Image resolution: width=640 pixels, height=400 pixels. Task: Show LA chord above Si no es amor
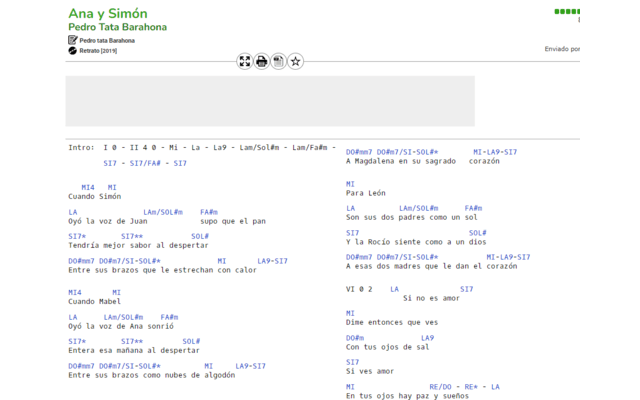394,289
